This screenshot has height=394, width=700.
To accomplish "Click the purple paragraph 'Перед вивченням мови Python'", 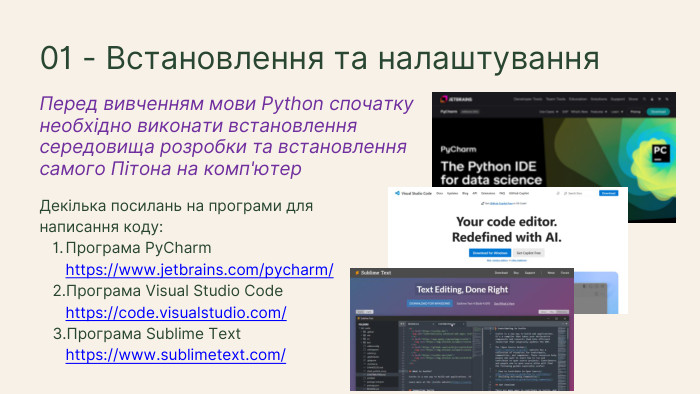I will pyautogui.click(x=226, y=136).
